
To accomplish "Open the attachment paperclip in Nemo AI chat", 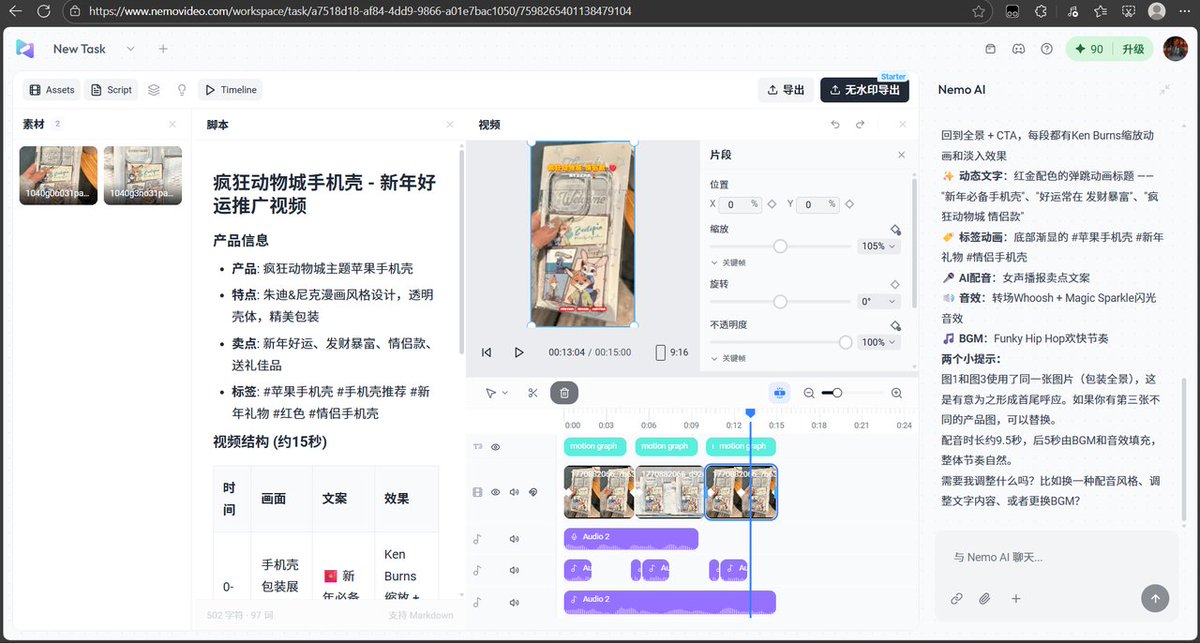I will 983,598.
